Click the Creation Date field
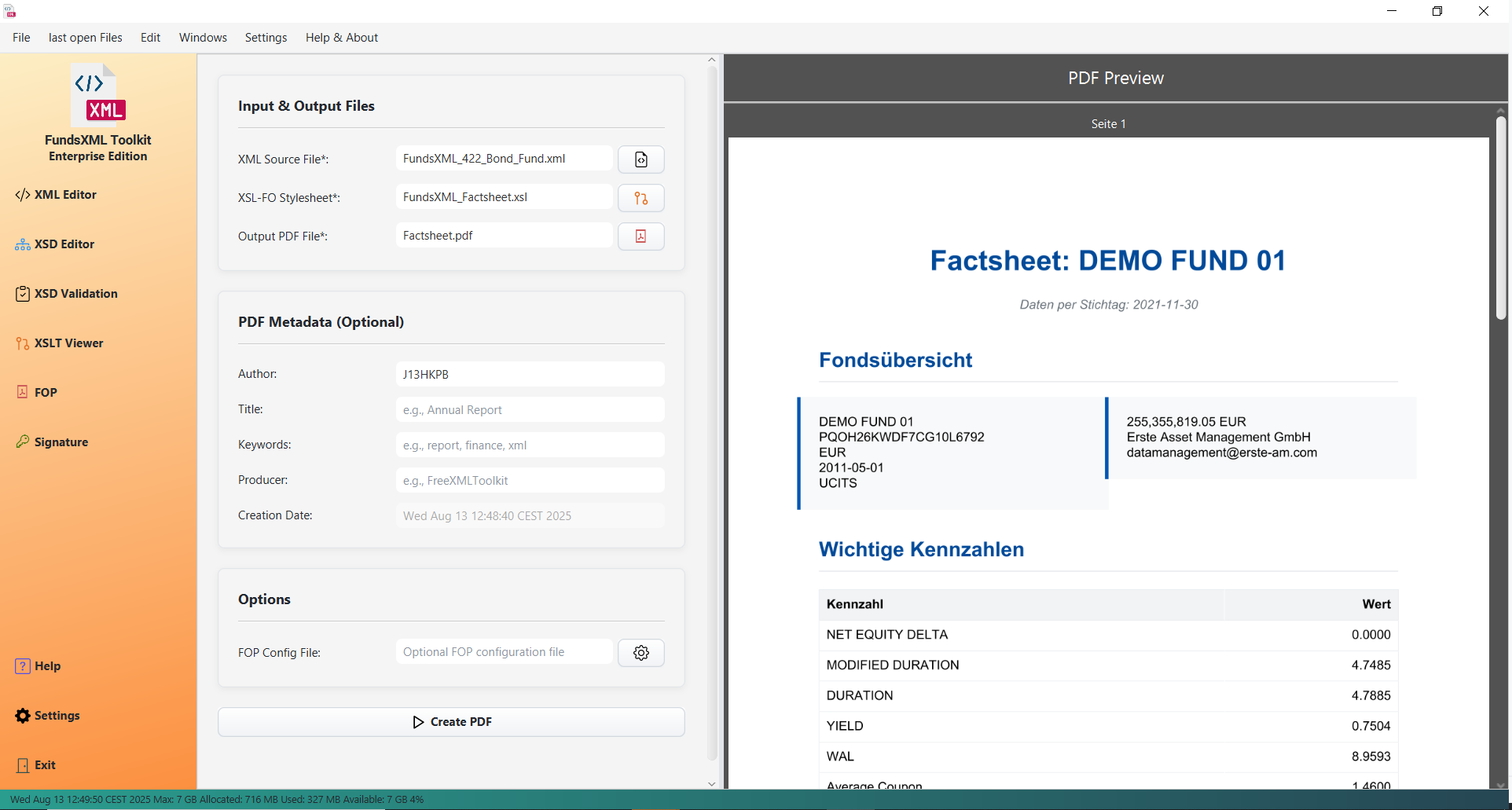Screen dimensions: 1512x810 click(530, 516)
